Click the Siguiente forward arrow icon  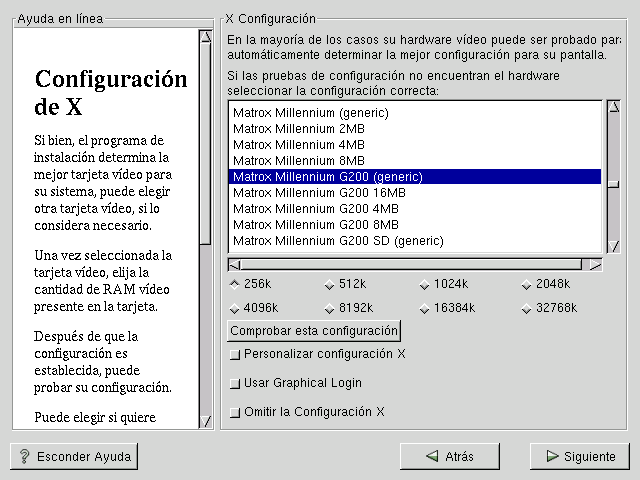pyautogui.click(x=551, y=456)
